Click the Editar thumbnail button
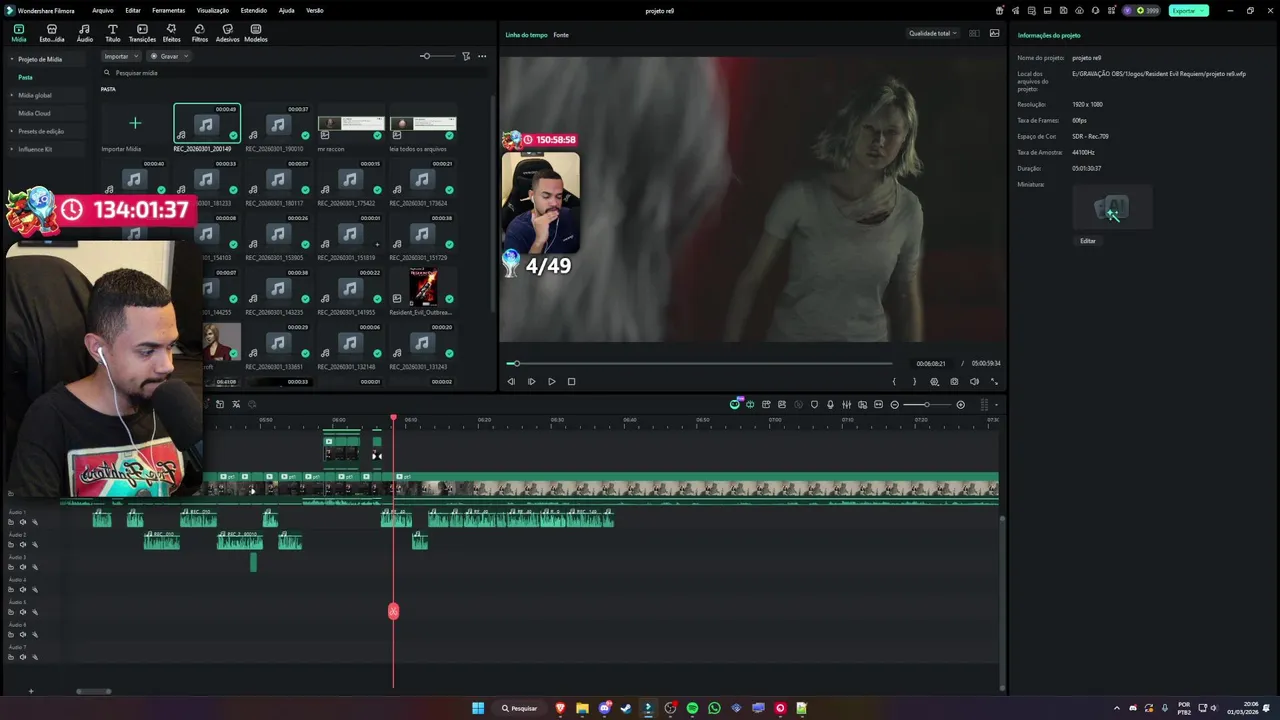Screen dimensions: 1280x720 [1088, 241]
